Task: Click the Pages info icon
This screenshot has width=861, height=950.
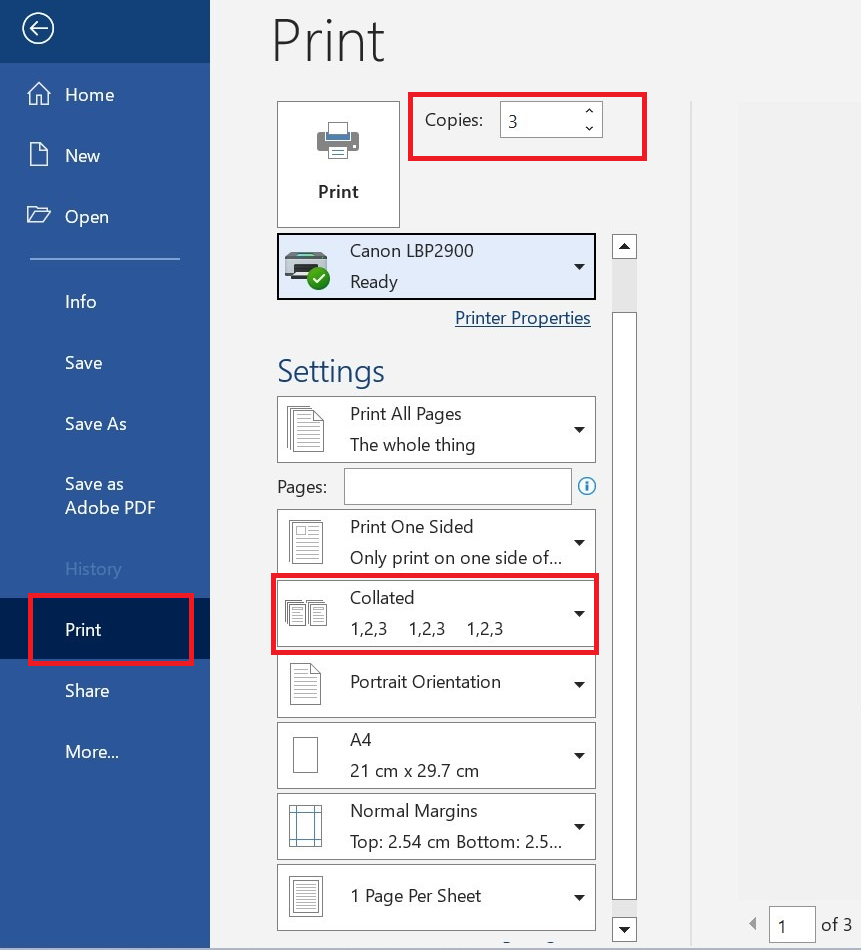Action: (587, 486)
